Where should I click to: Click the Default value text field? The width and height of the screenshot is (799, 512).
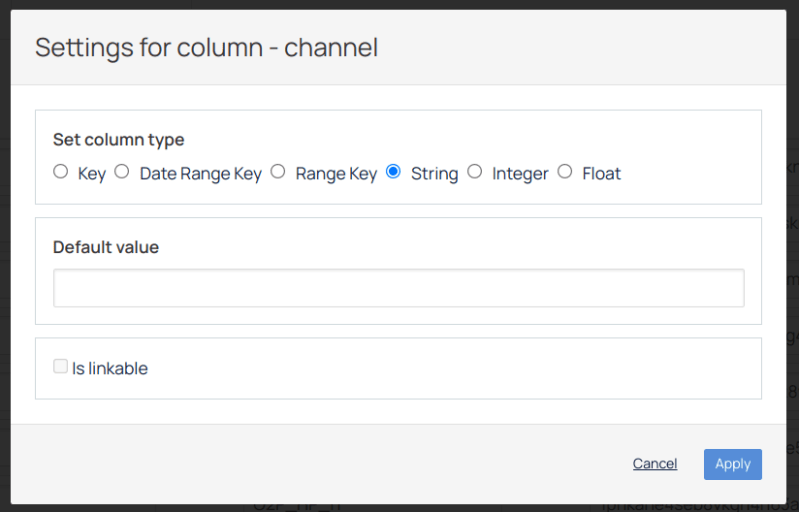point(398,288)
